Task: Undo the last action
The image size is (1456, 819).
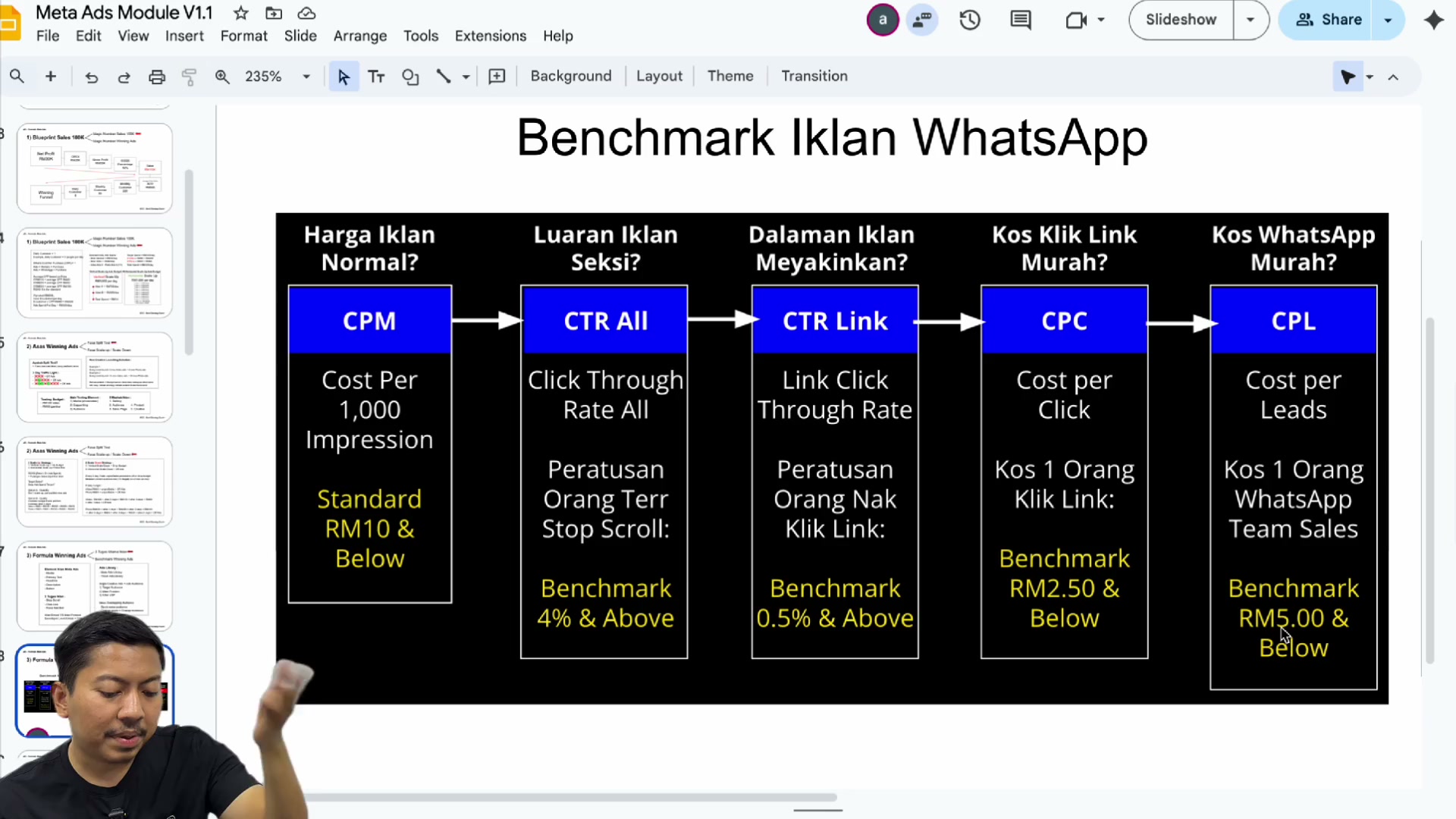Action: (x=91, y=77)
